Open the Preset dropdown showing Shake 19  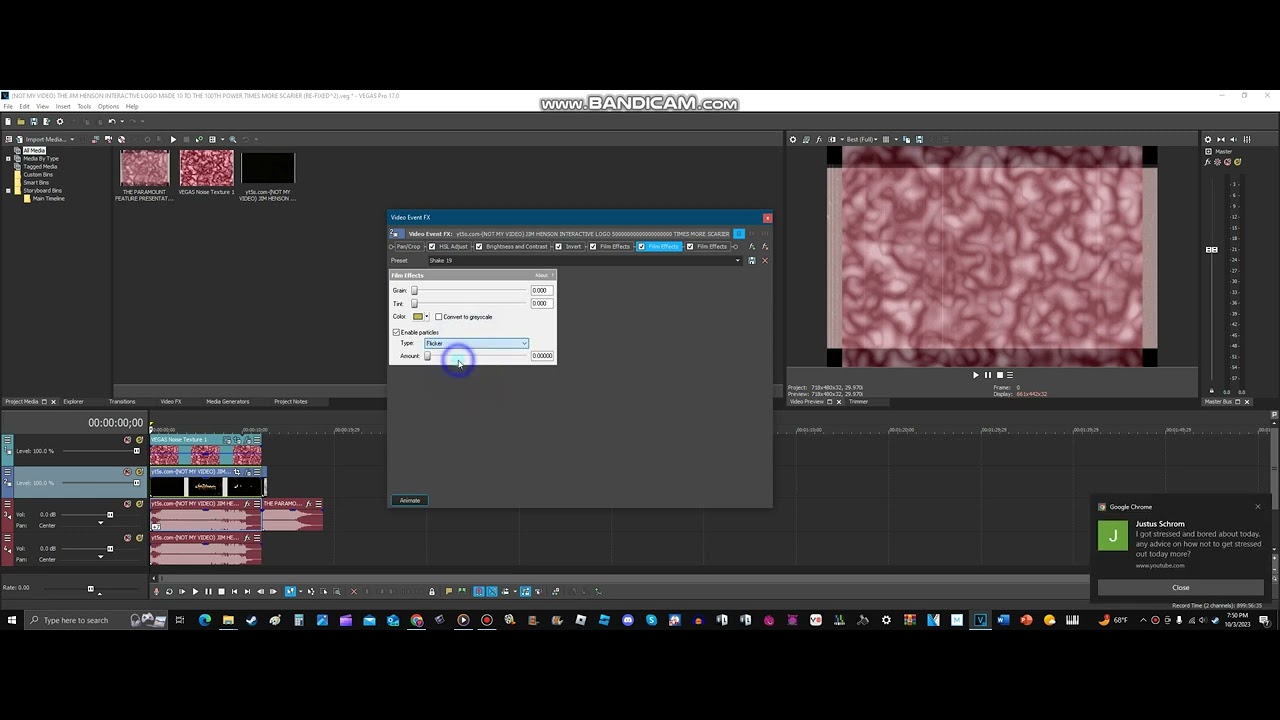tap(584, 260)
